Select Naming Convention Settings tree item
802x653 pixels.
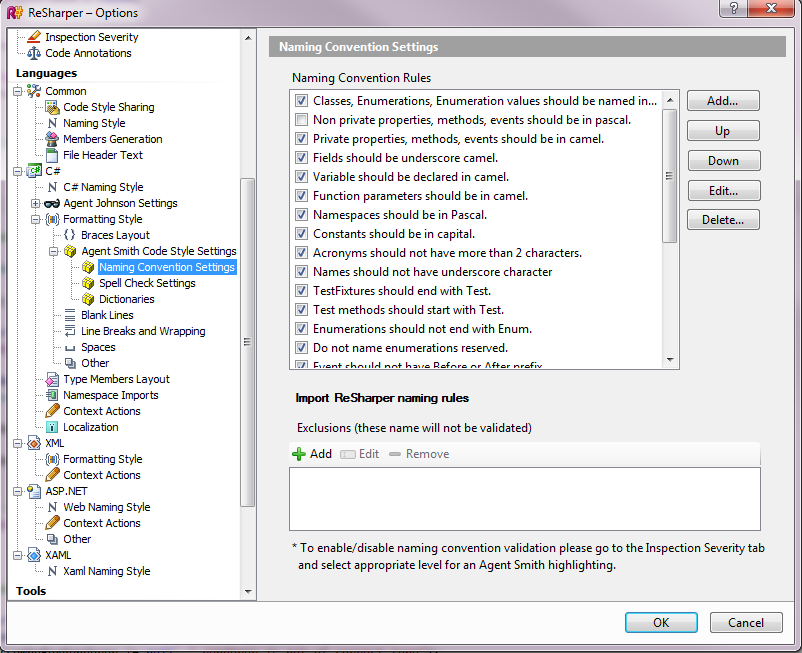[167, 267]
